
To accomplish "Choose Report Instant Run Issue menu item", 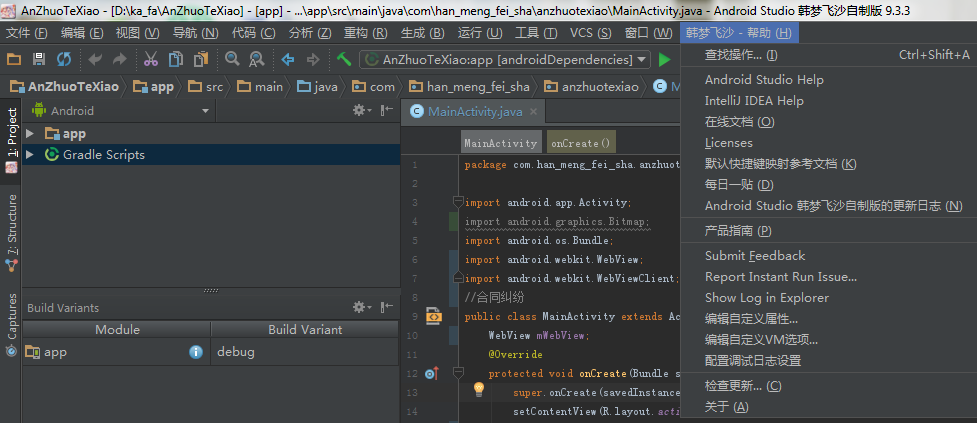I will (x=829, y=277).
